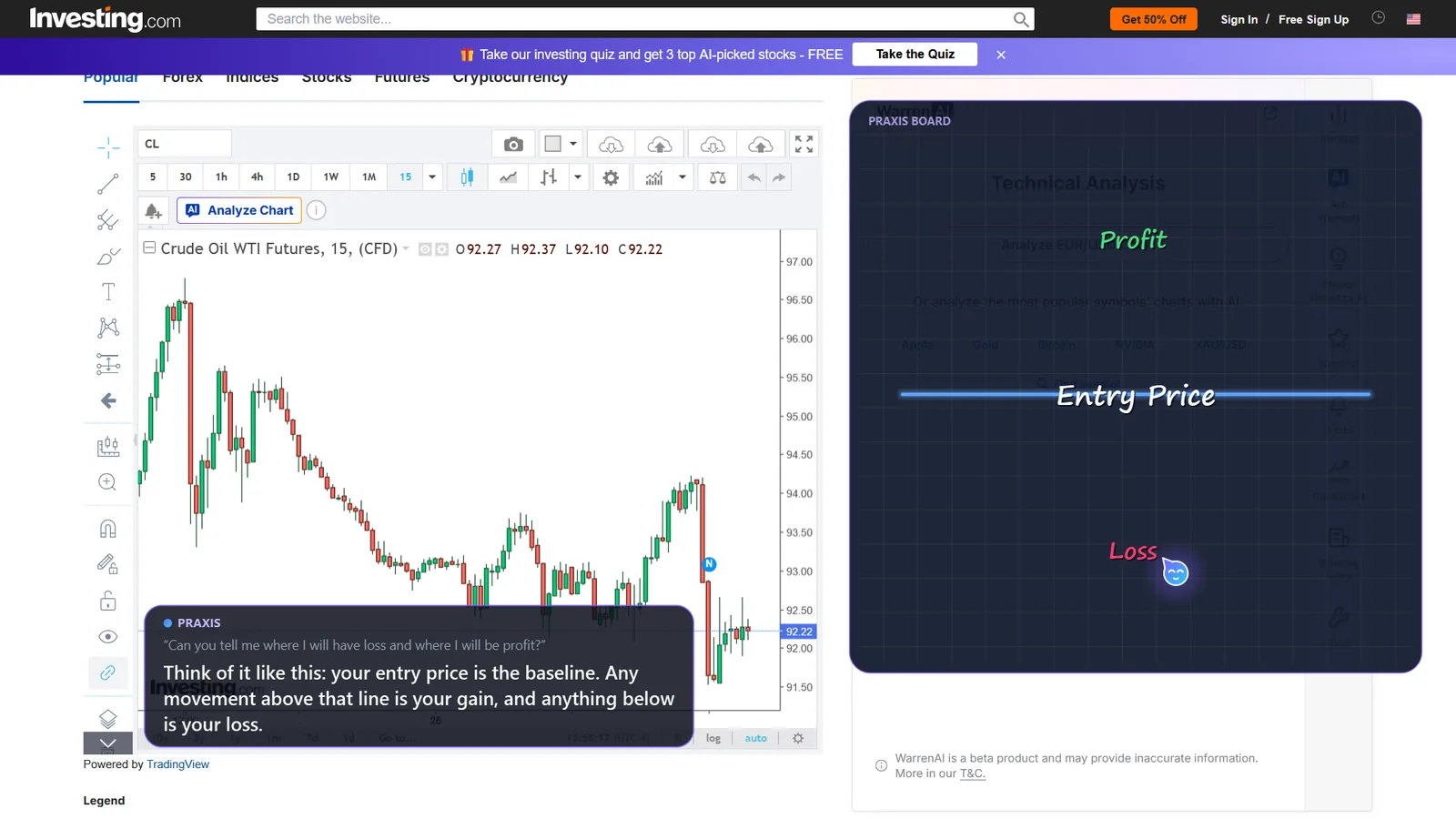The width and height of the screenshot is (1456, 819).
Task: Click the Analyze Chart button
Action: pos(240,210)
